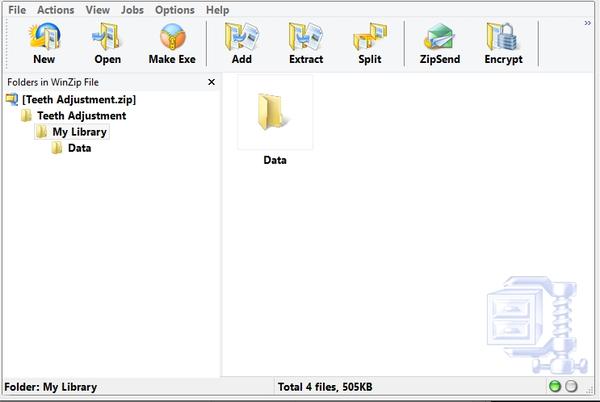The height and width of the screenshot is (402, 600).
Task: Select Data folder in folder tree
Action: pos(79,148)
